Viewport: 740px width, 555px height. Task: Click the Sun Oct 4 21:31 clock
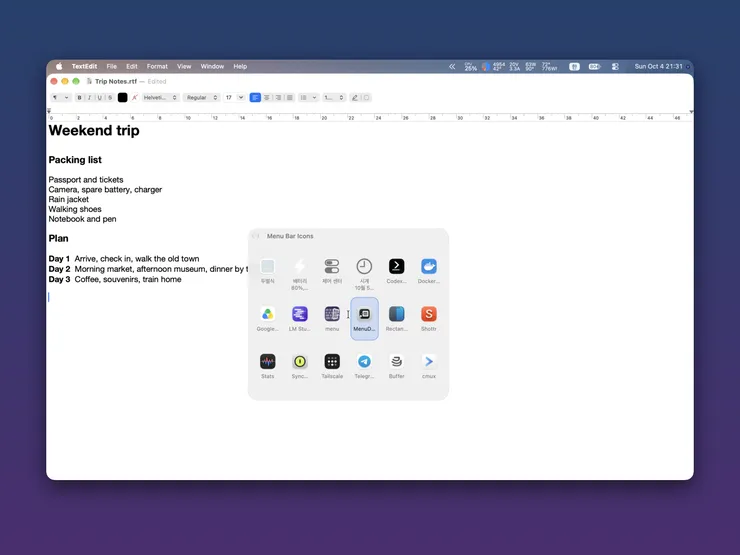(x=658, y=67)
